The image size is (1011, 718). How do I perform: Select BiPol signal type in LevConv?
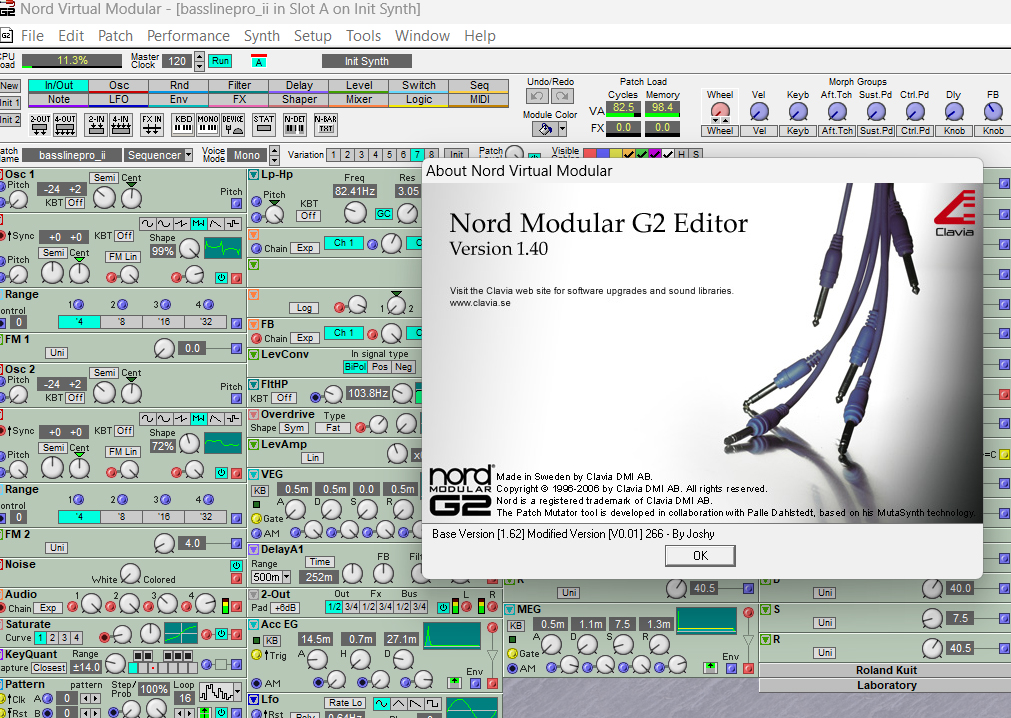pyautogui.click(x=355, y=367)
